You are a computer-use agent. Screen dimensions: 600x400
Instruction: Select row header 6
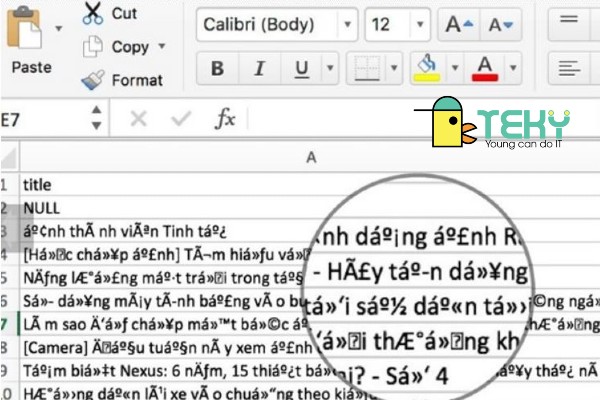pos(9,301)
